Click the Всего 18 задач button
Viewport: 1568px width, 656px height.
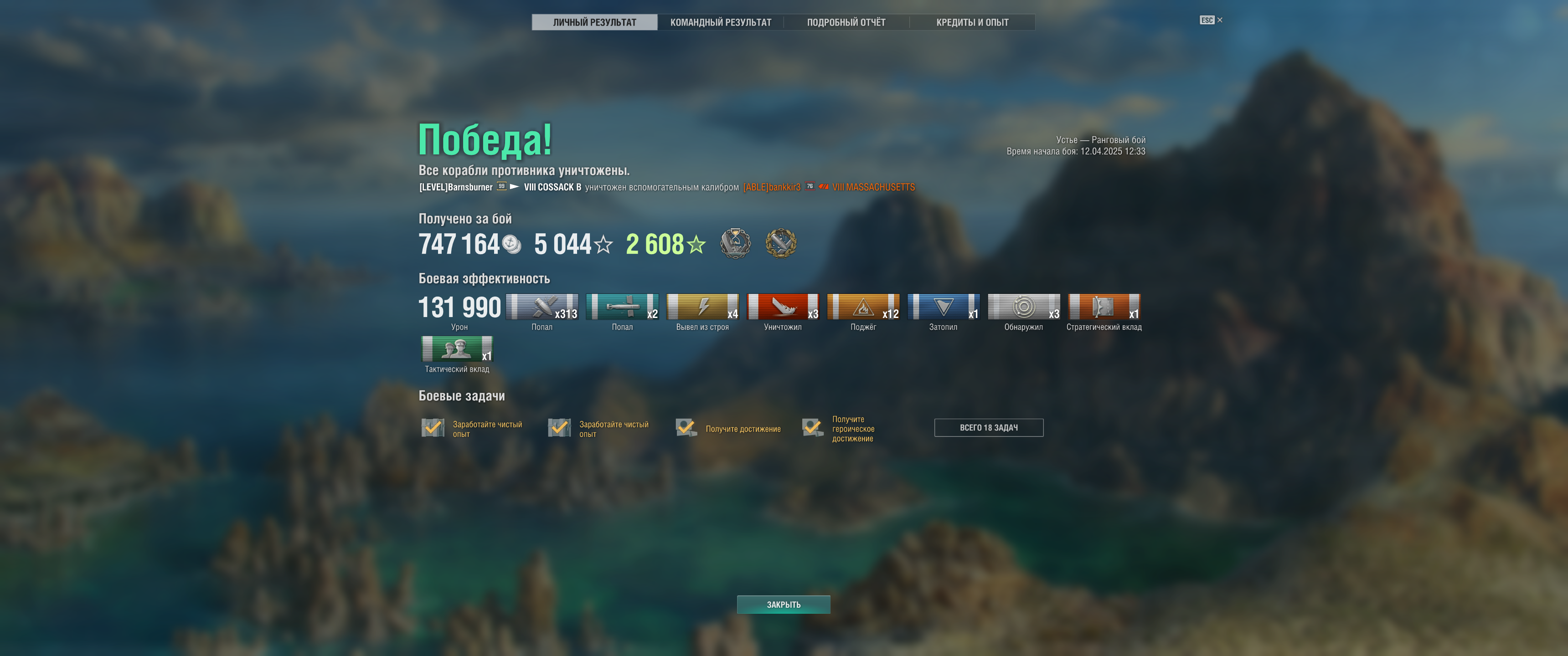(x=989, y=428)
